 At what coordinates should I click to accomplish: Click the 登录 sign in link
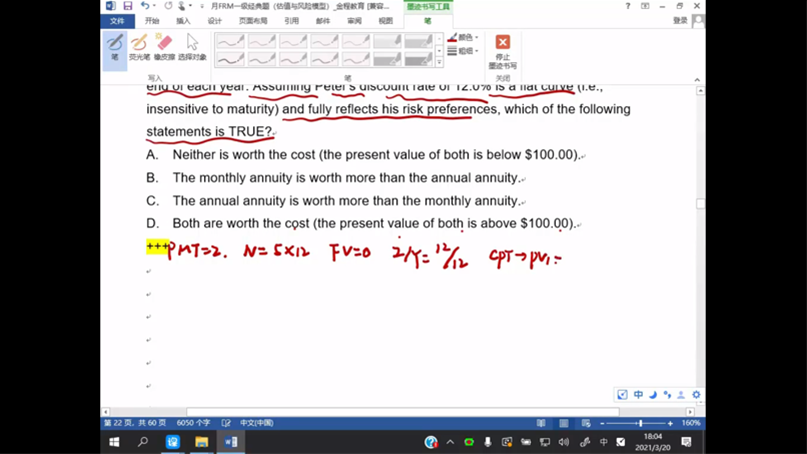point(680,21)
